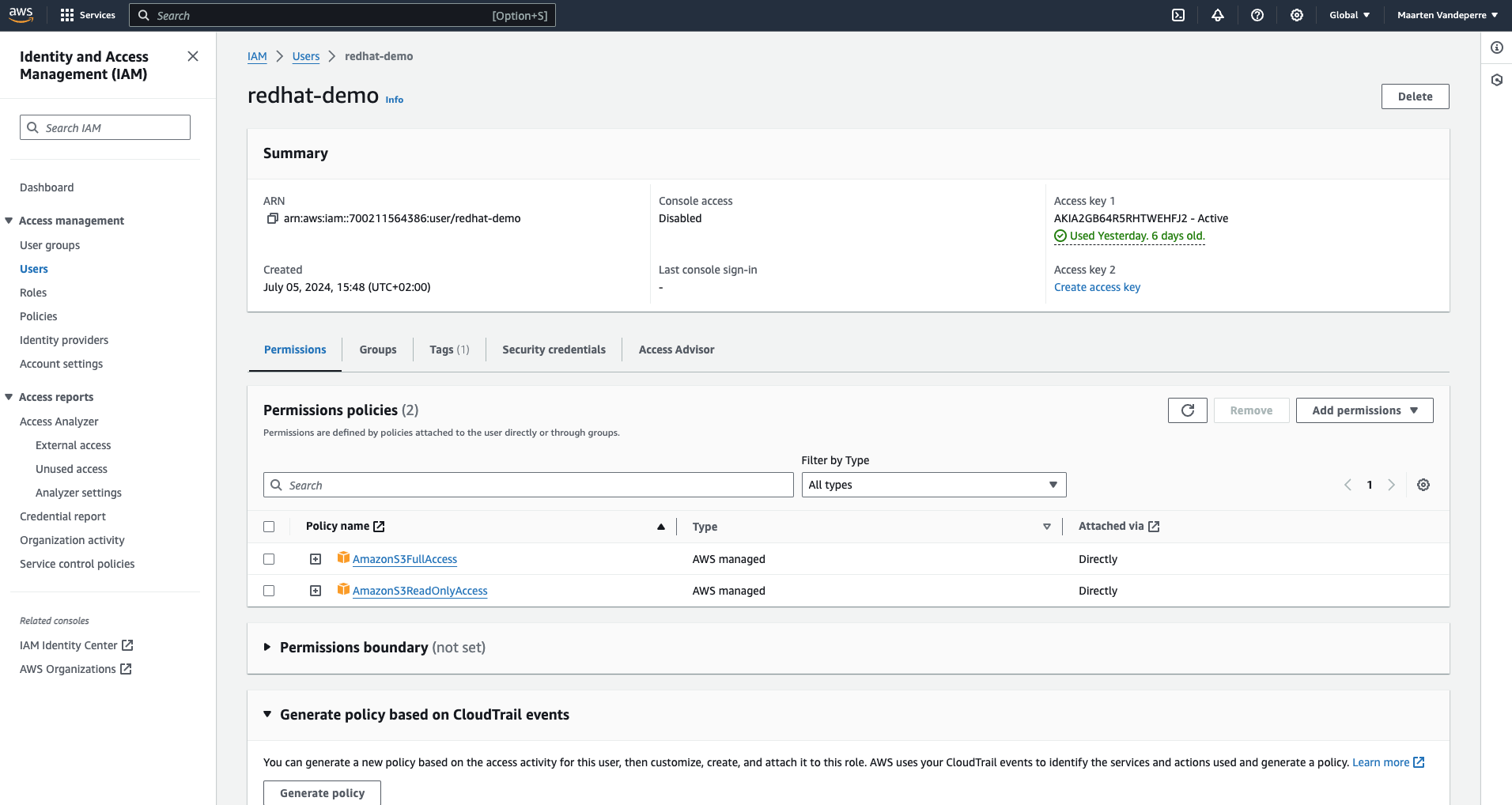Click the Create access key link

coord(1097,287)
